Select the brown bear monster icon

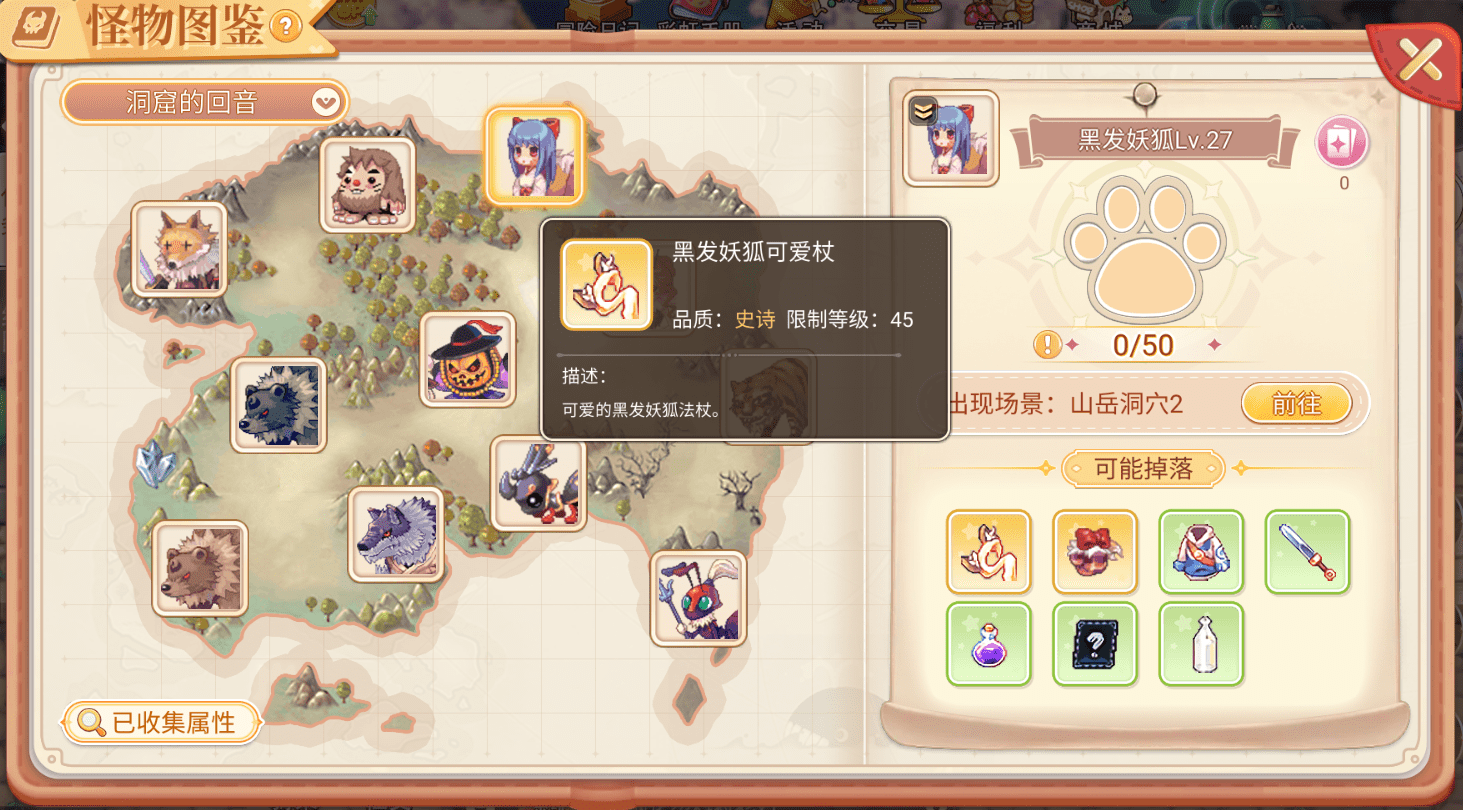pyautogui.click(x=200, y=568)
